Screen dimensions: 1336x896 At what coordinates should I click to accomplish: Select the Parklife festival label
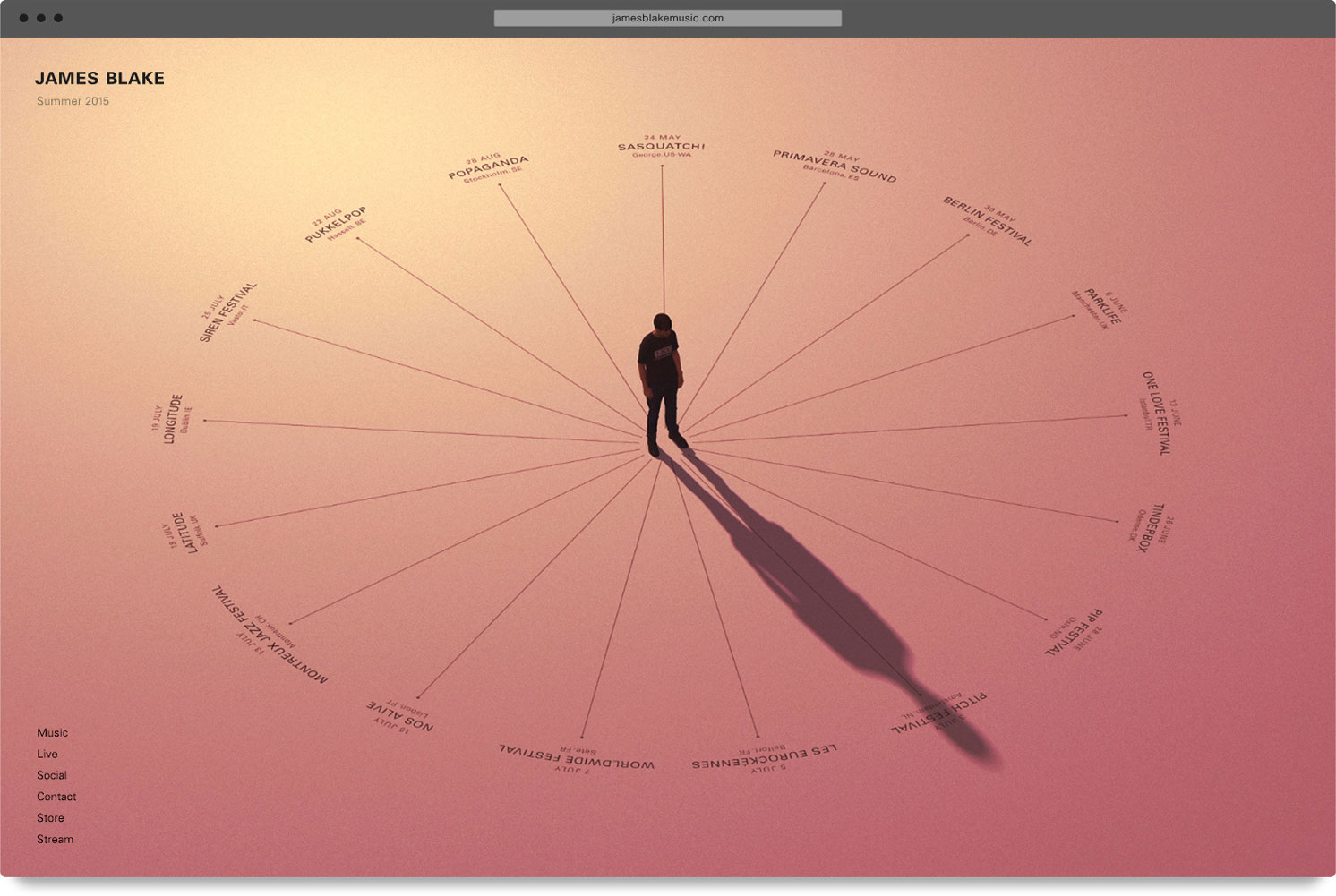coord(1100,308)
